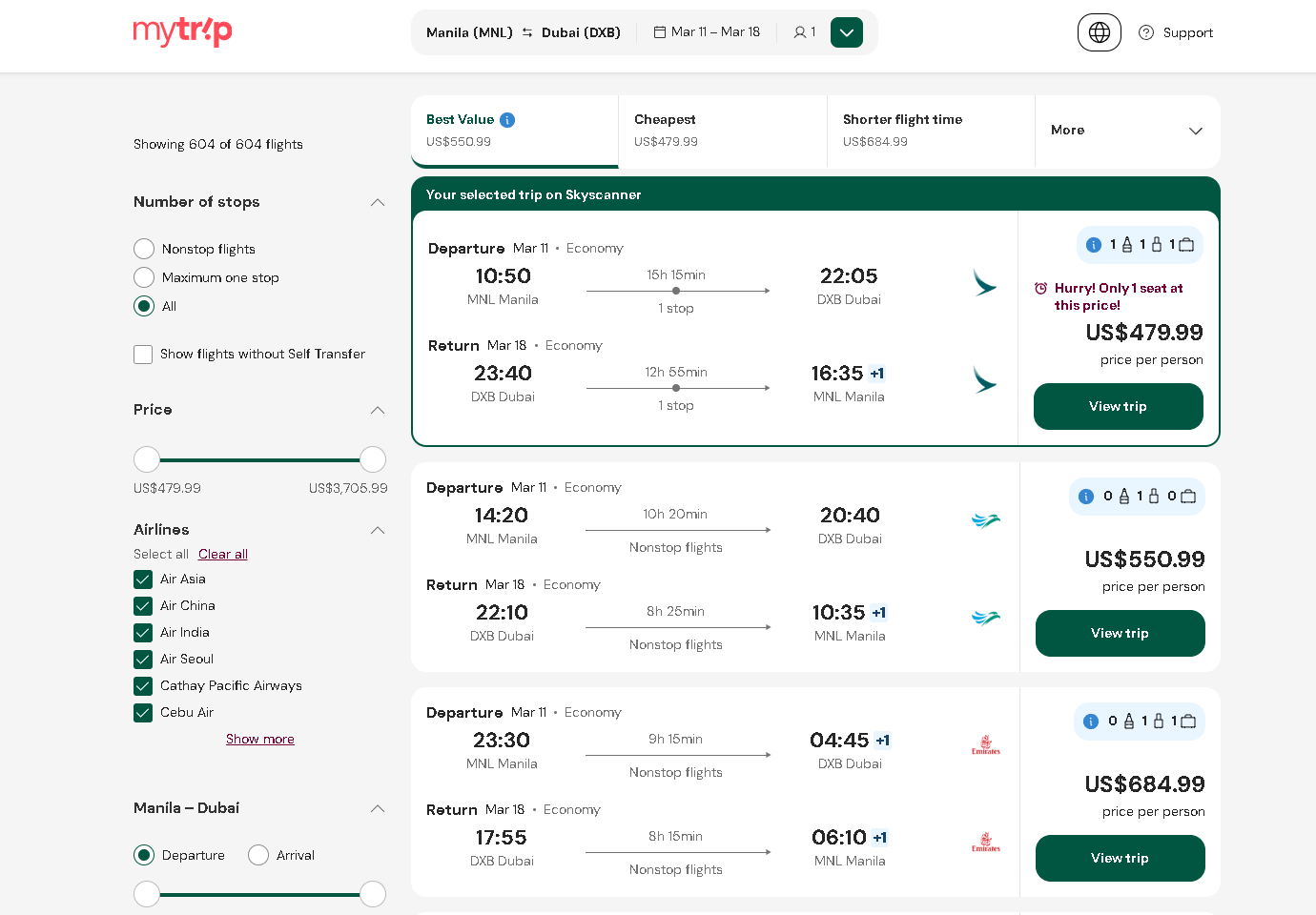Click the Show more airlines link
The width and height of the screenshot is (1316, 915).
point(259,740)
